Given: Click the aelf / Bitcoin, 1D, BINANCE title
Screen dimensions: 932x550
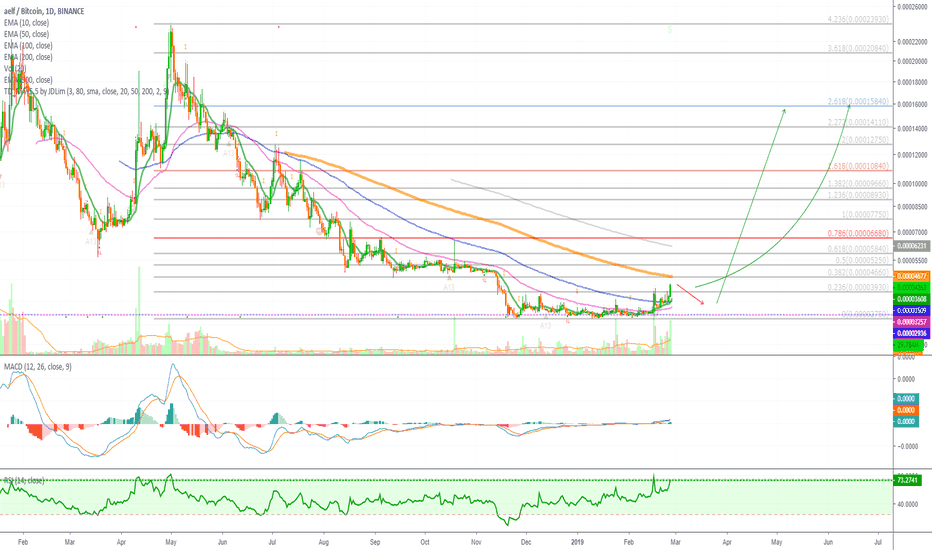Looking at the screenshot, I should coord(44,11).
